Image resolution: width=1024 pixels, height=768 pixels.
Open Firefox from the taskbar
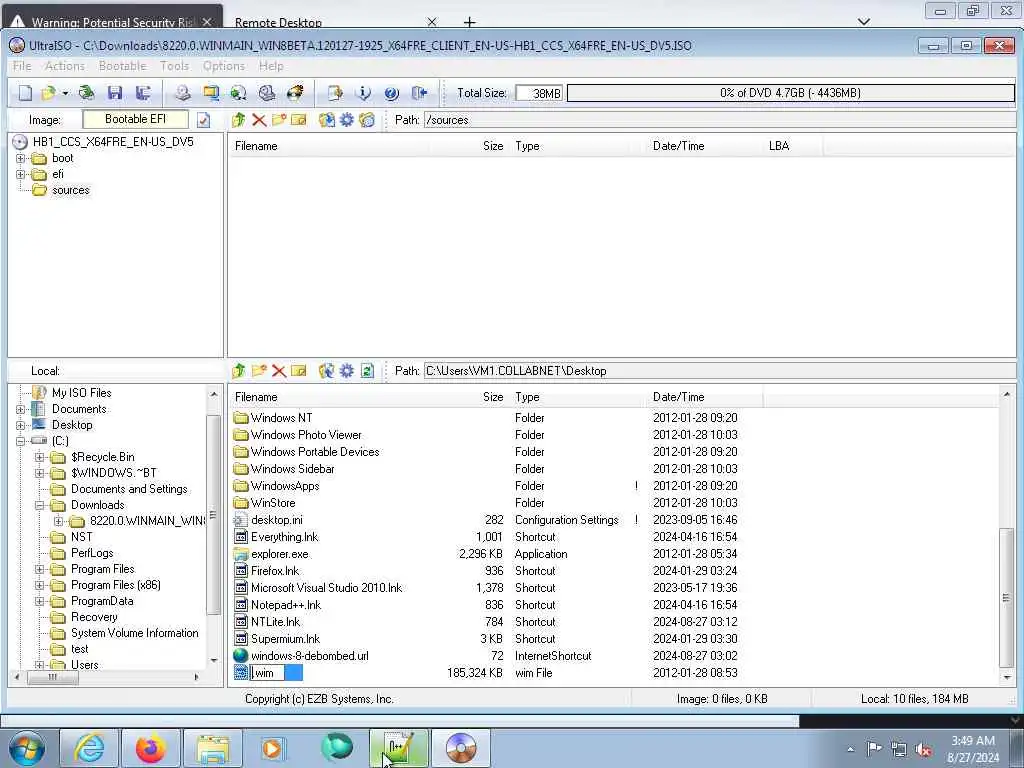click(150, 748)
